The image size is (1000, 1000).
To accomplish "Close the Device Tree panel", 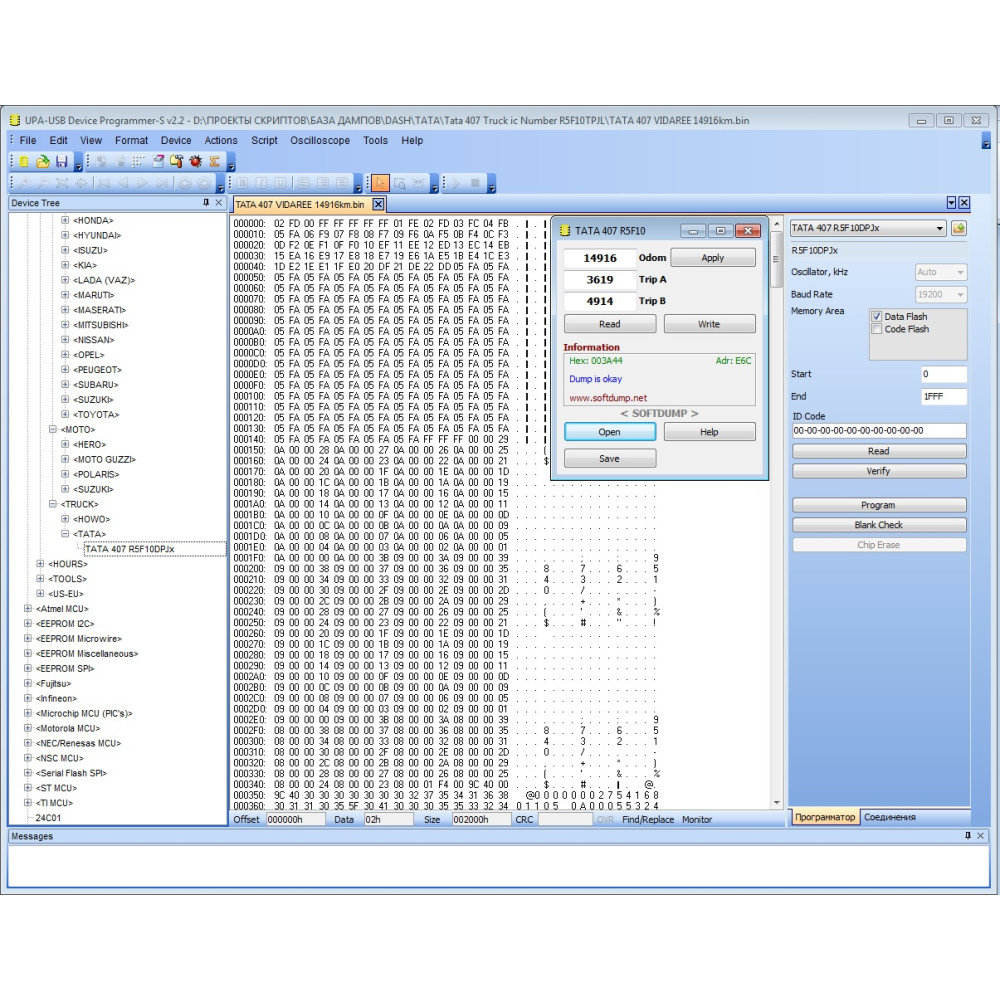I will point(219,202).
